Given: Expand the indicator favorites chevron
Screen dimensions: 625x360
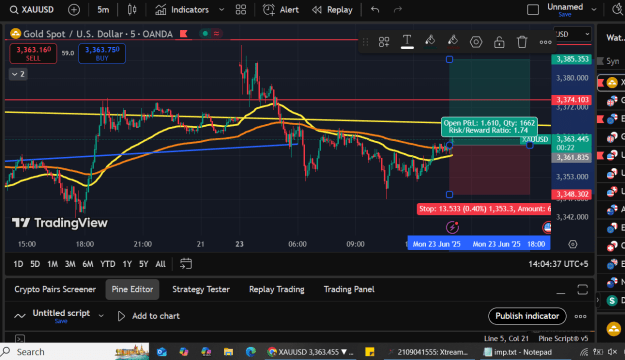Looking at the screenshot, I should [222, 10].
